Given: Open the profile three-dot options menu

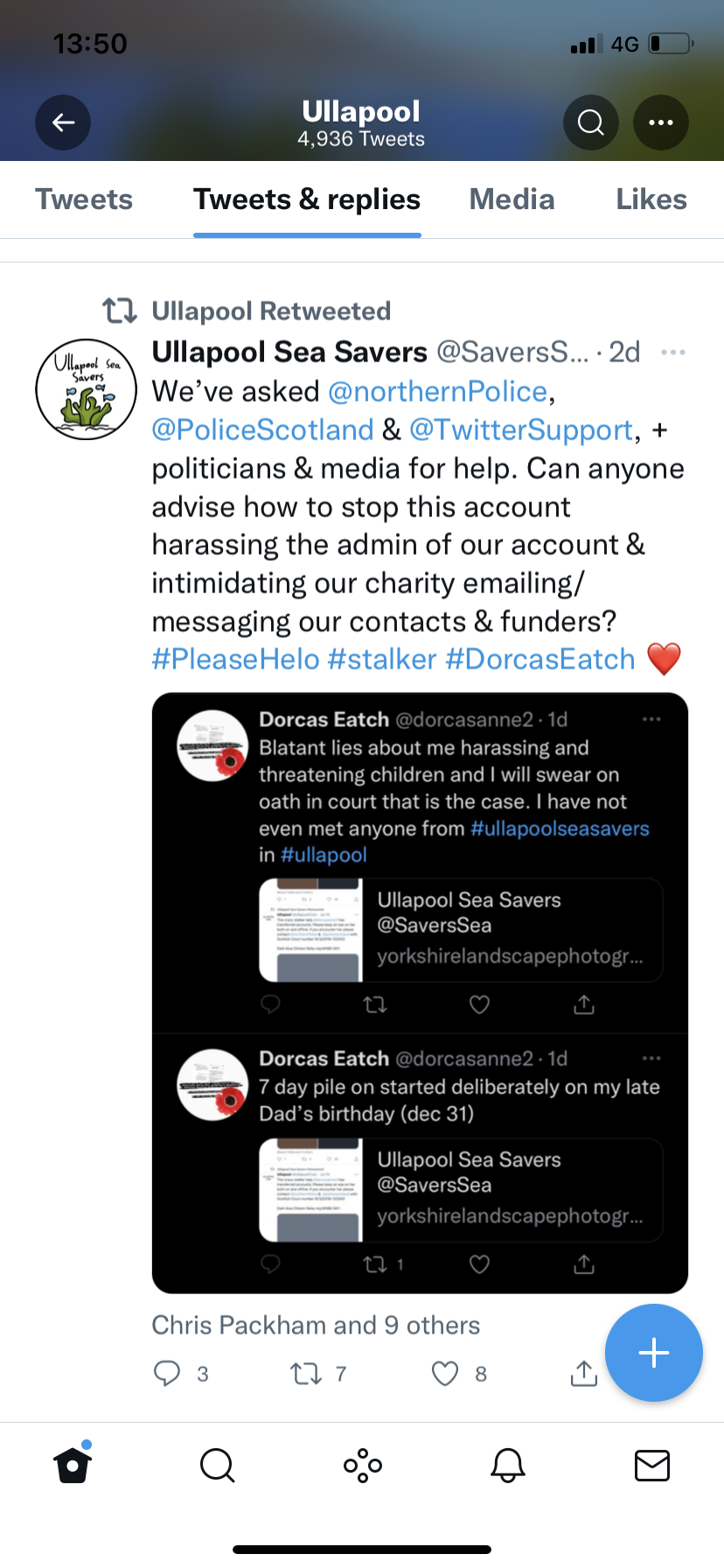Looking at the screenshot, I should pyautogui.click(x=661, y=122).
